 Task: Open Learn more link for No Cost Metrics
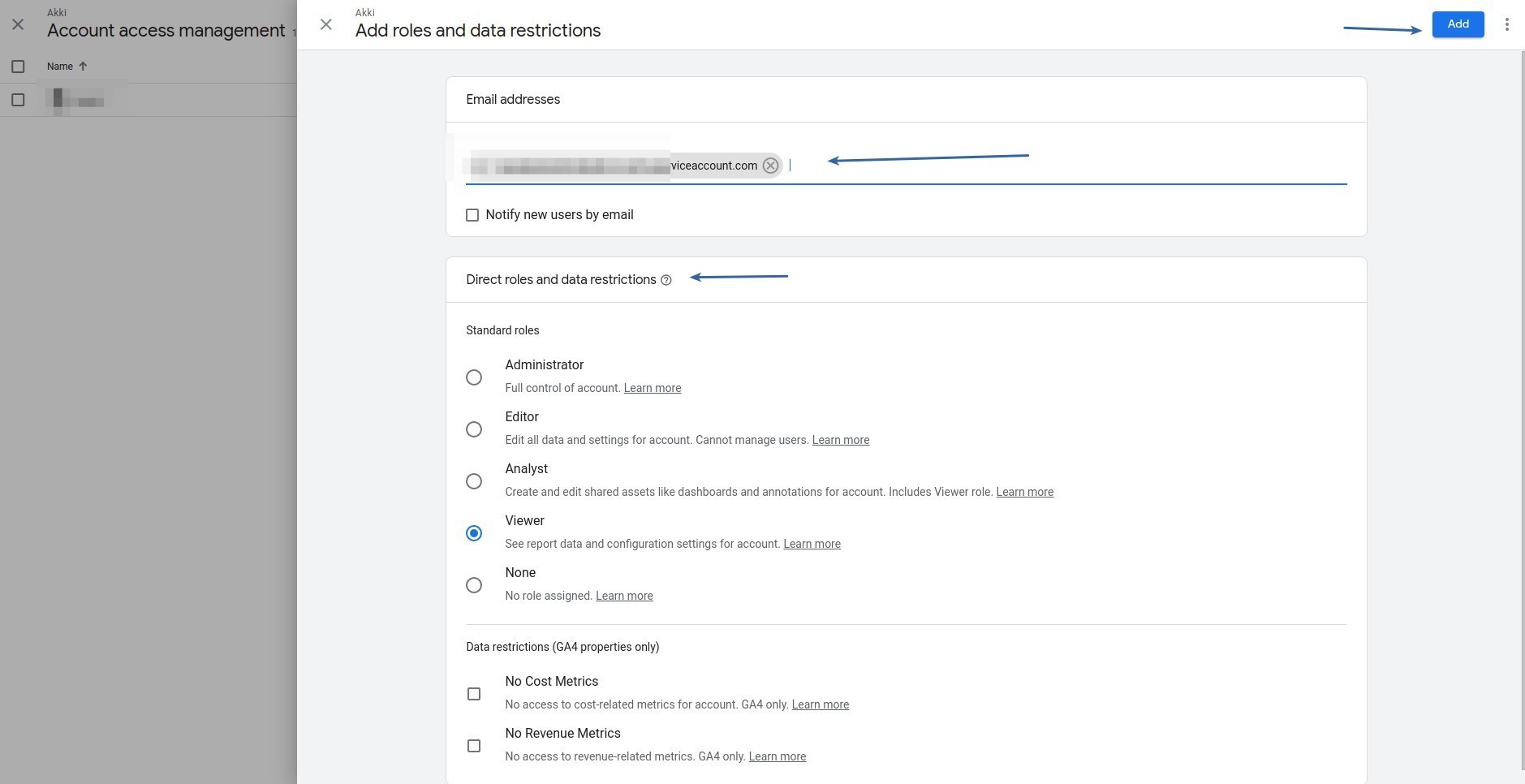(820, 704)
